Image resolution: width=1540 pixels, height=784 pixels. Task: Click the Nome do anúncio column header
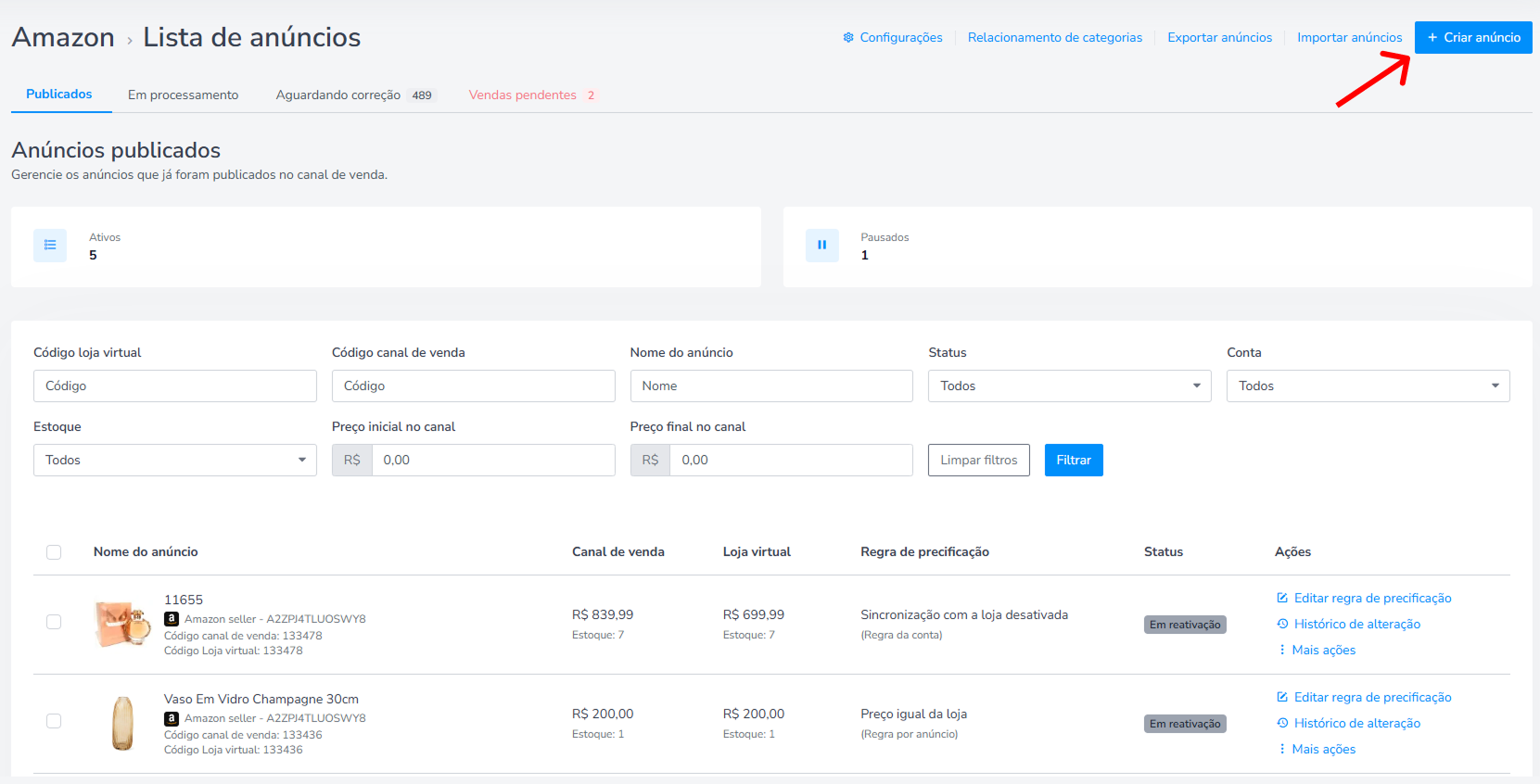(x=146, y=552)
